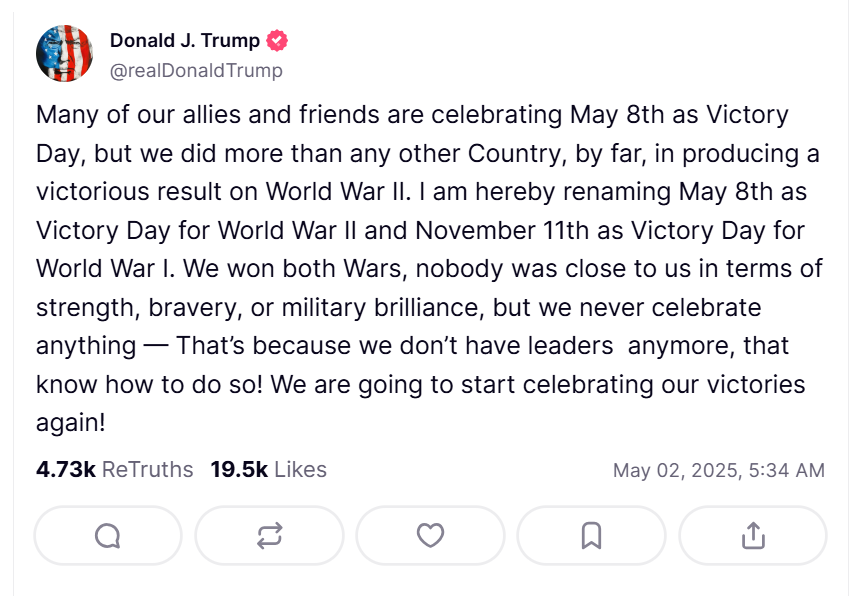The width and height of the screenshot is (863, 596).
Task: Click the 4.73k ReTruths number
Action: (x=65, y=469)
